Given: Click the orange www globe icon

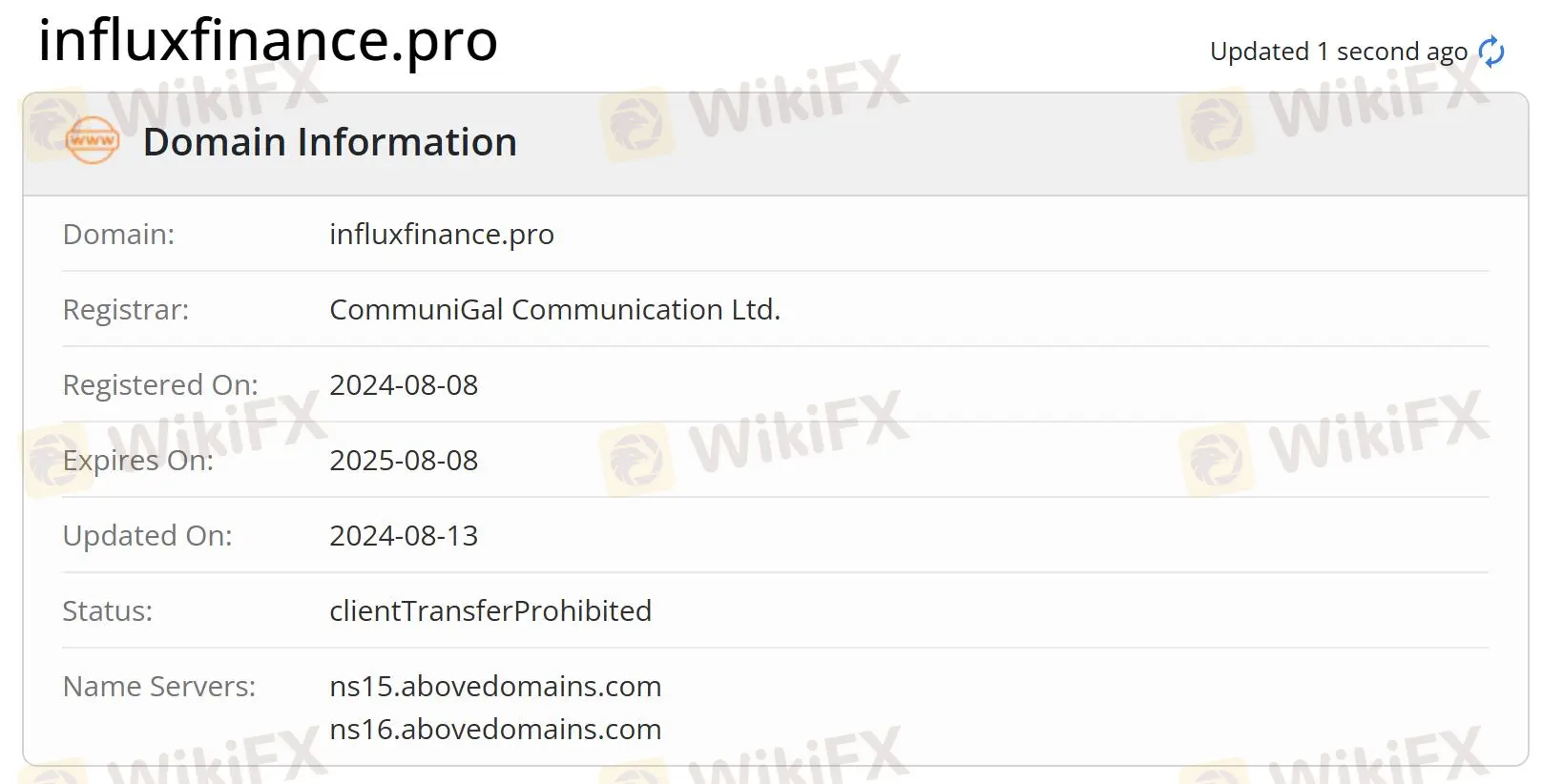Looking at the screenshot, I should tap(93, 141).
